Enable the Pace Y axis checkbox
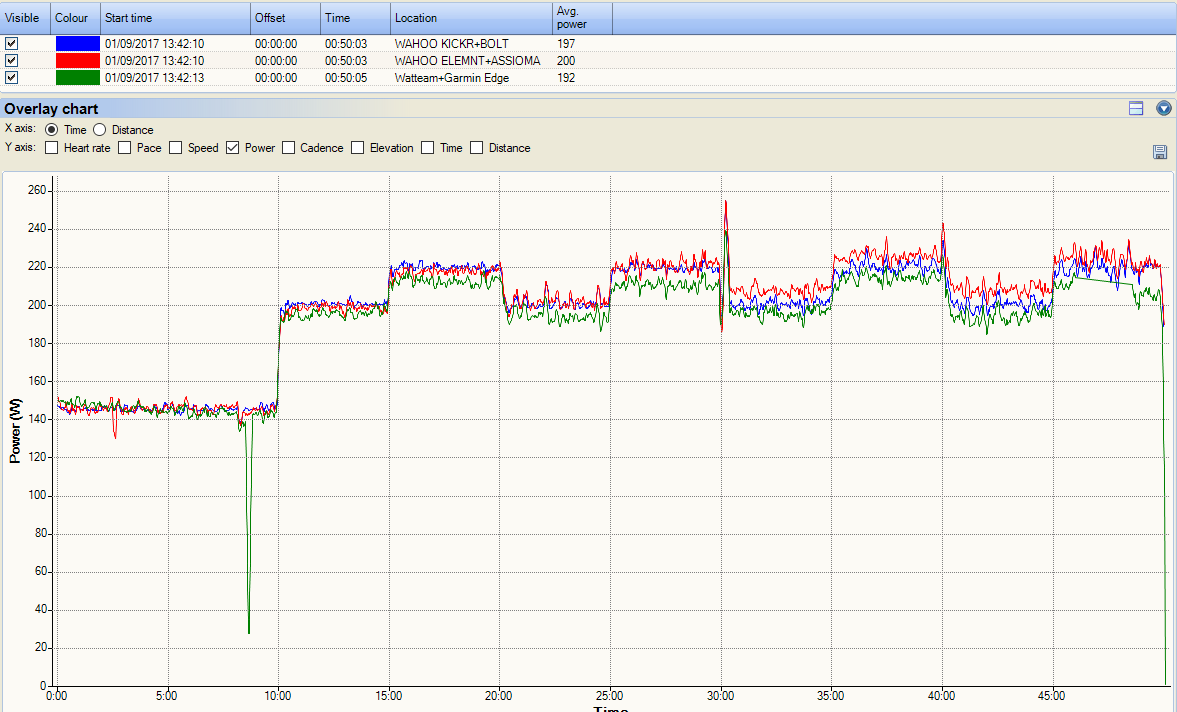 (125, 148)
